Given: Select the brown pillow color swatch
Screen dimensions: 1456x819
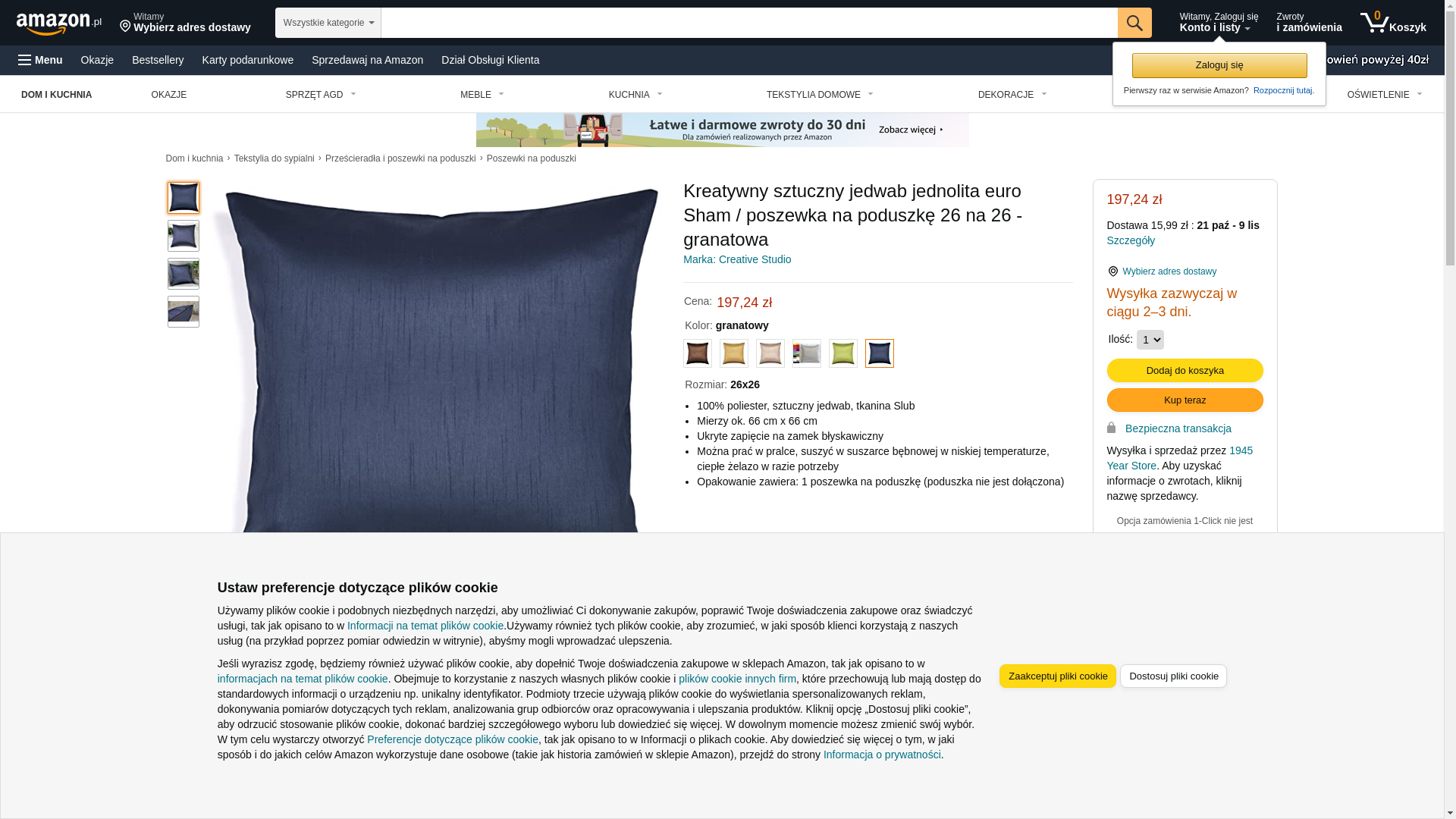Looking at the screenshot, I should pos(698,353).
